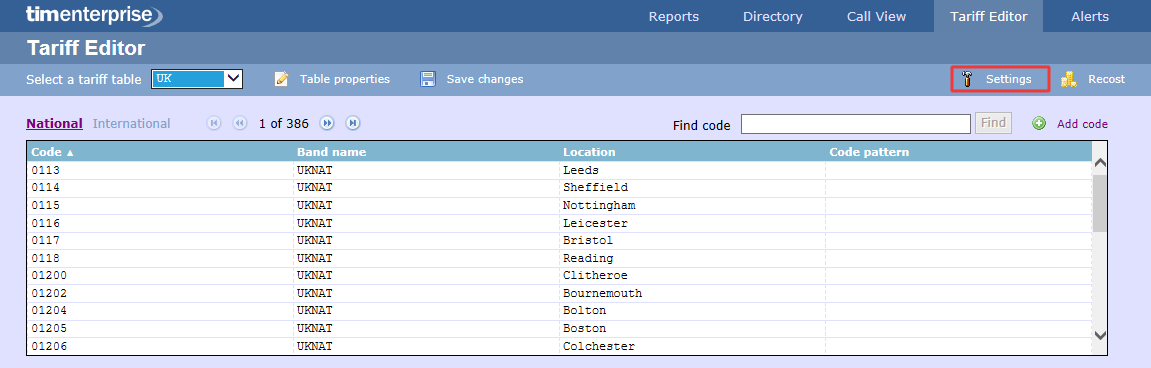Go to first page arrow icon

[x=214, y=123]
